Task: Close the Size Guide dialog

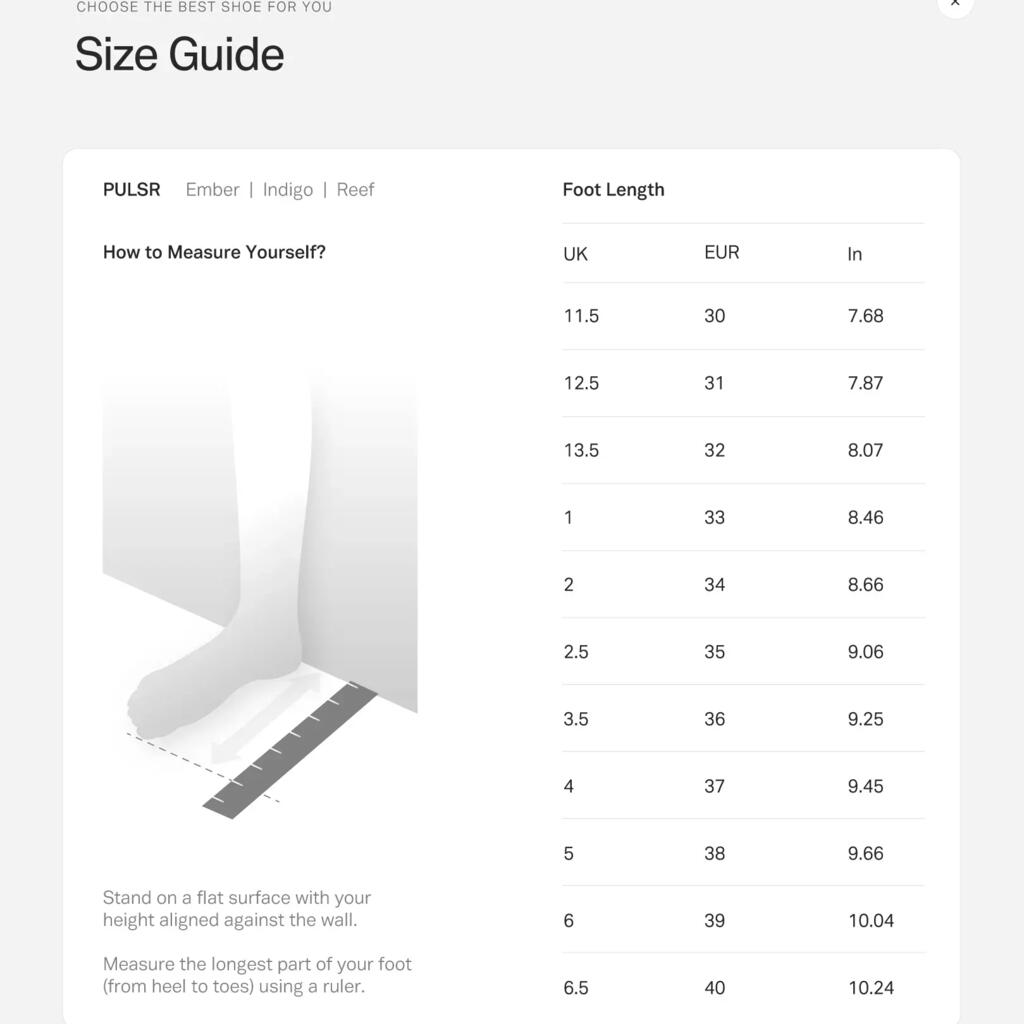Action: tap(955, 3)
